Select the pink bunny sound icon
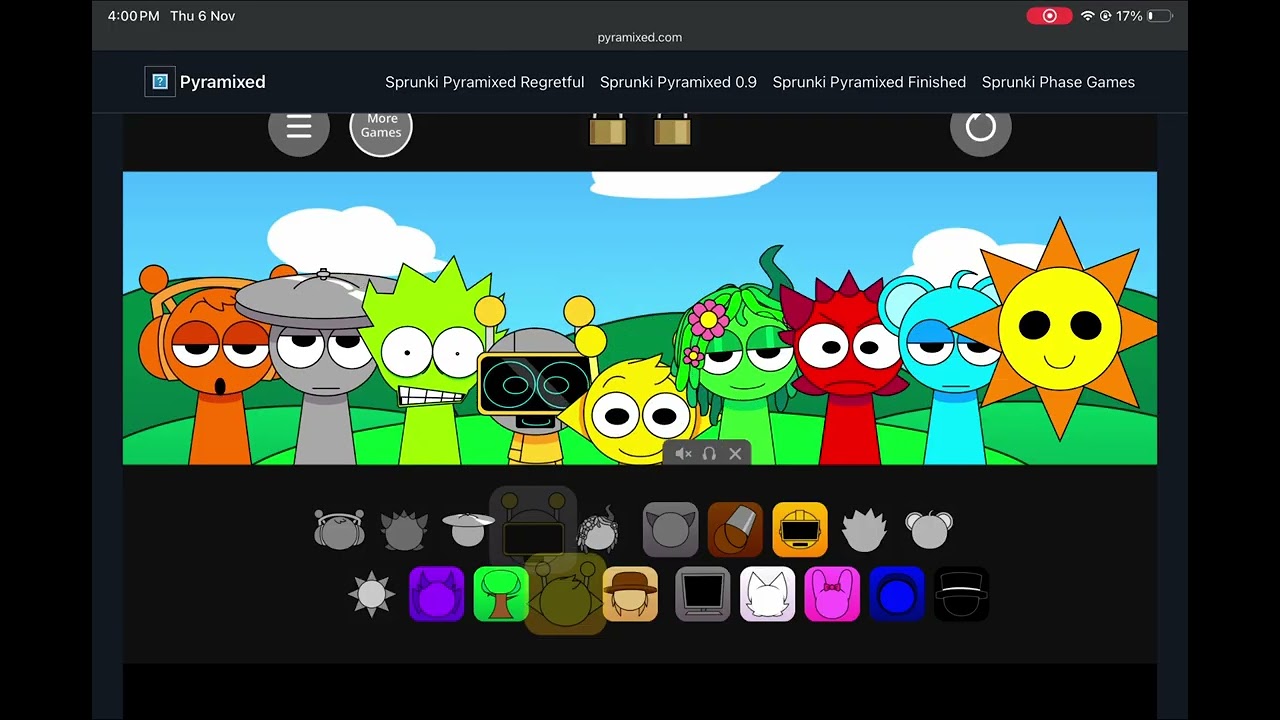This screenshot has height=720, width=1280. (x=832, y=594)
